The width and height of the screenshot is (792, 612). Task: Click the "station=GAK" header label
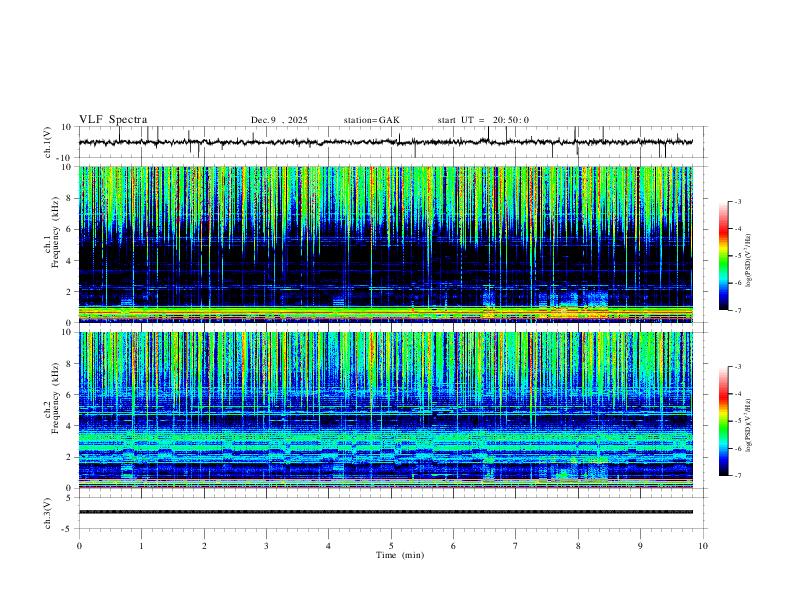pos(371,120)
